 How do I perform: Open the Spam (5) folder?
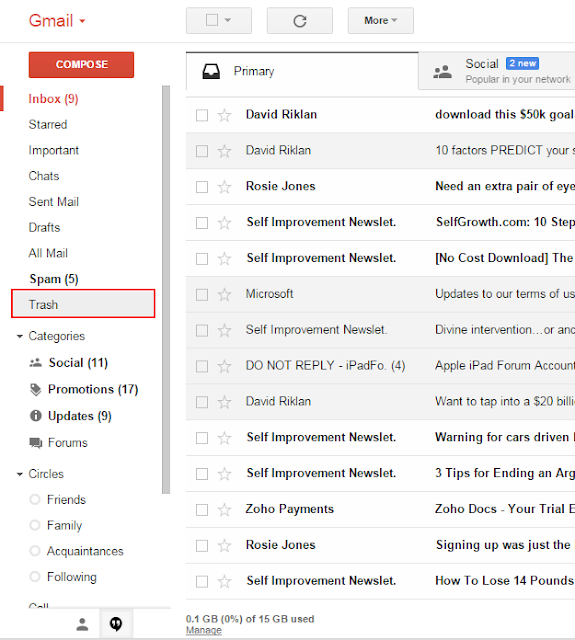(54, 279)
